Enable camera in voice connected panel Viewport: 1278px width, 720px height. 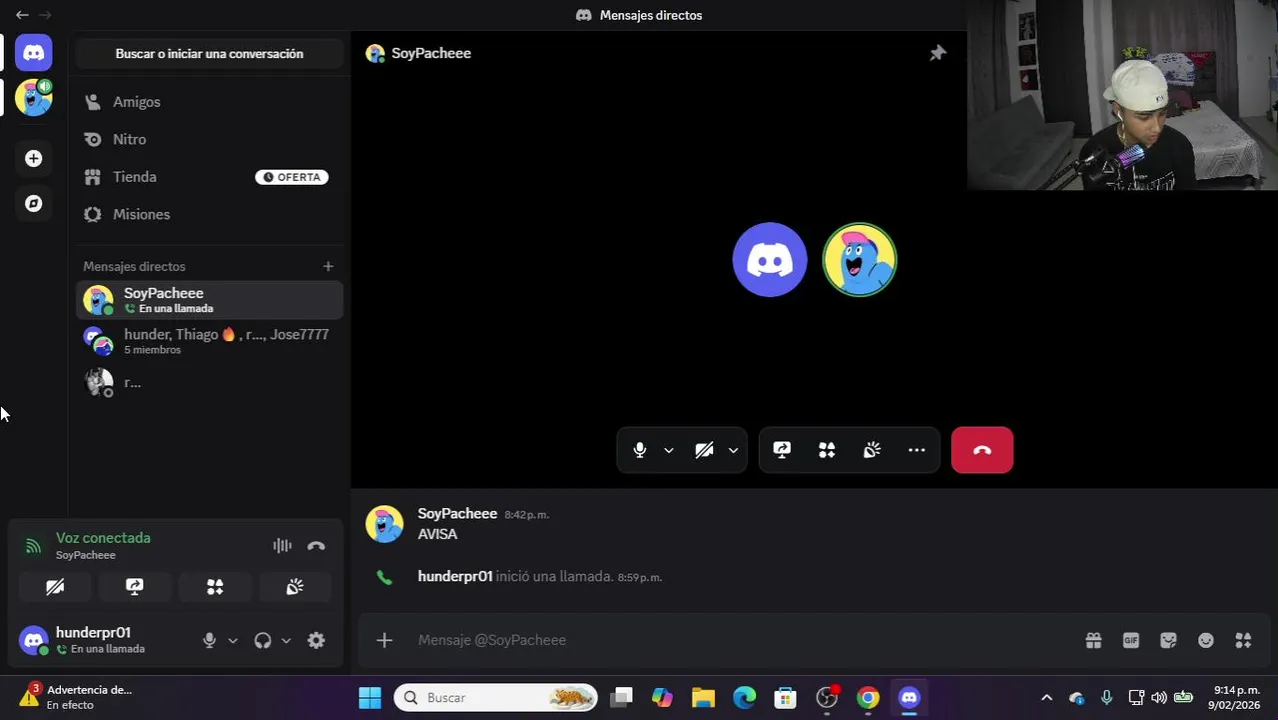[55, 587]
